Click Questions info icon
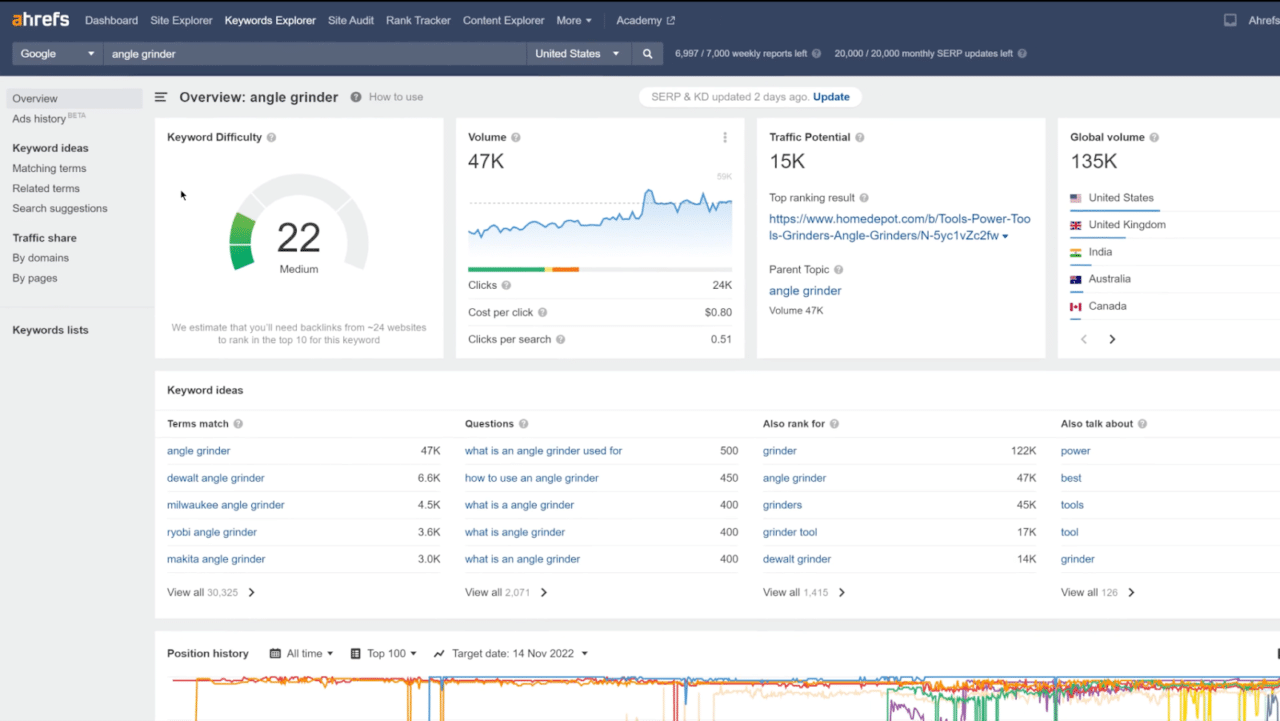 [523, 424]
